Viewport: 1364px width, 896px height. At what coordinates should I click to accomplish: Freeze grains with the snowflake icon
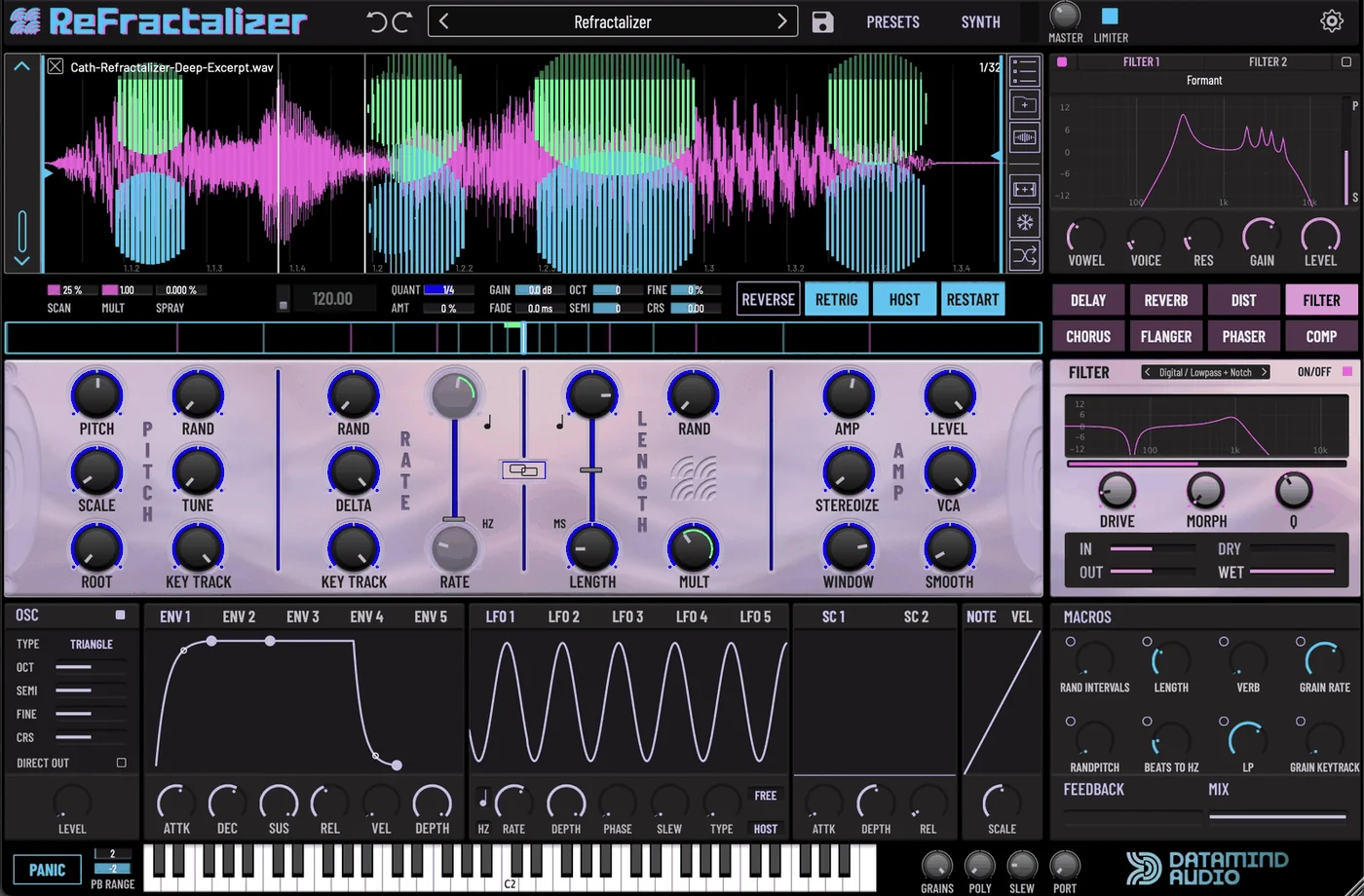click(x=1025, y=222)
